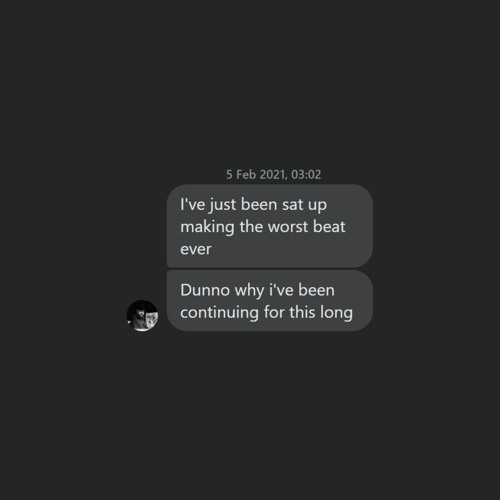Click the word 'just' in first message
Screen dimensions: 500x500
coord(222,205)
